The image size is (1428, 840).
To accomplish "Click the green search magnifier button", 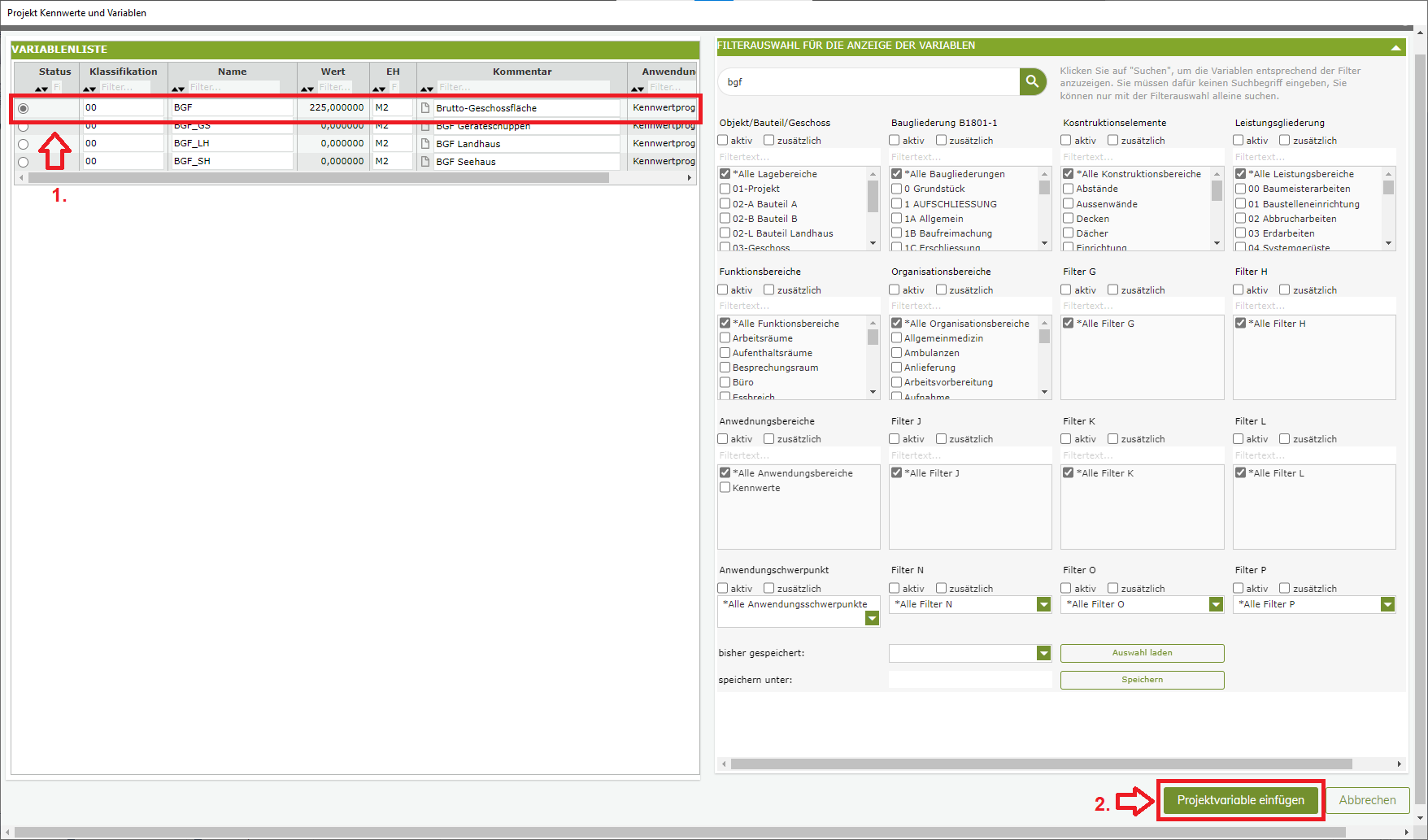I will pyautogui.click(x=1032, y=81).
